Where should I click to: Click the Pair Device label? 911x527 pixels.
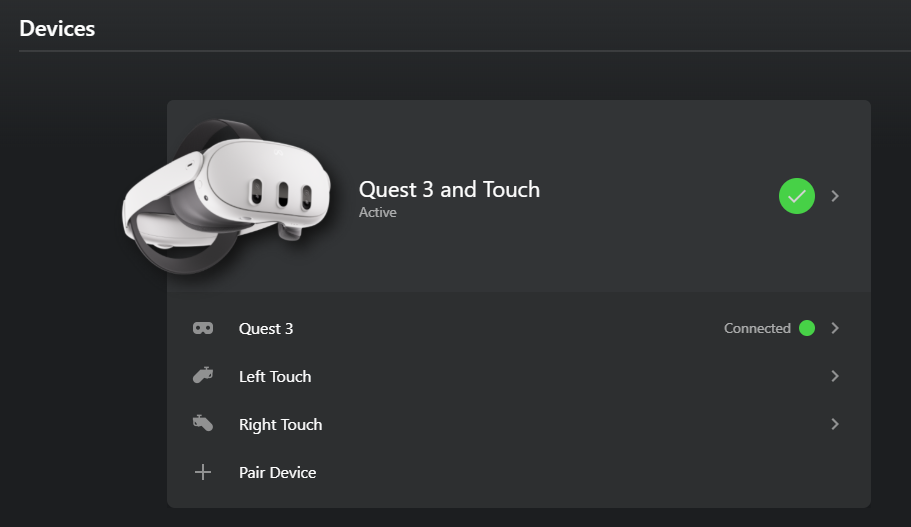(x=277, y=472)
